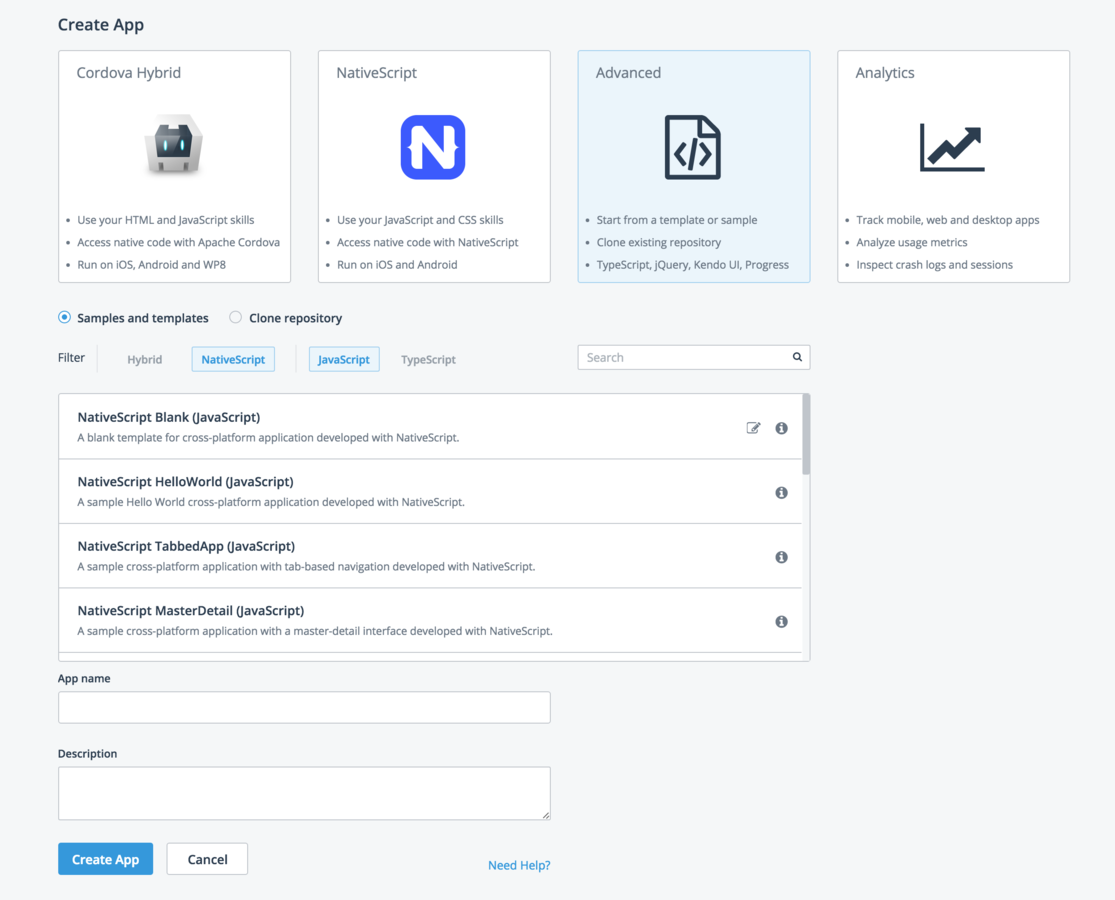Click 'Clone existing repository' bullet
Image resolution: width=1115 pixels, height=900 pixels.
(x=658, y=242)
